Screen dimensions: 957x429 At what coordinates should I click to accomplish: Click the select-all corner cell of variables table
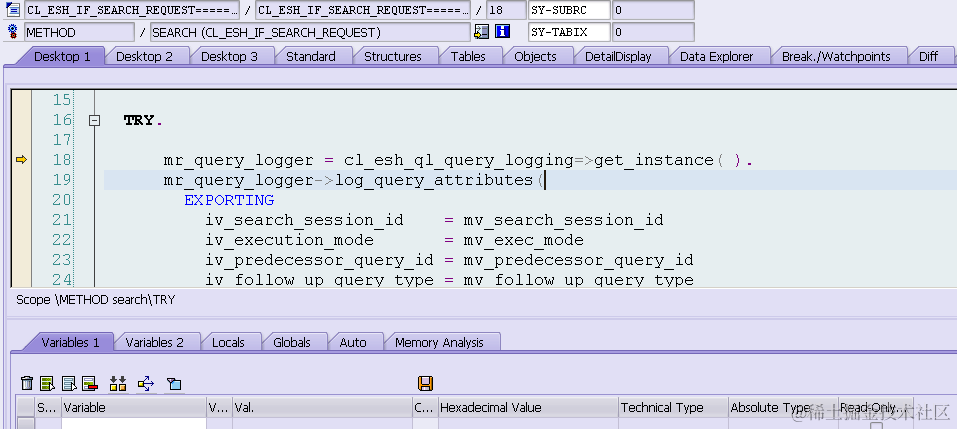click(25, 408)
